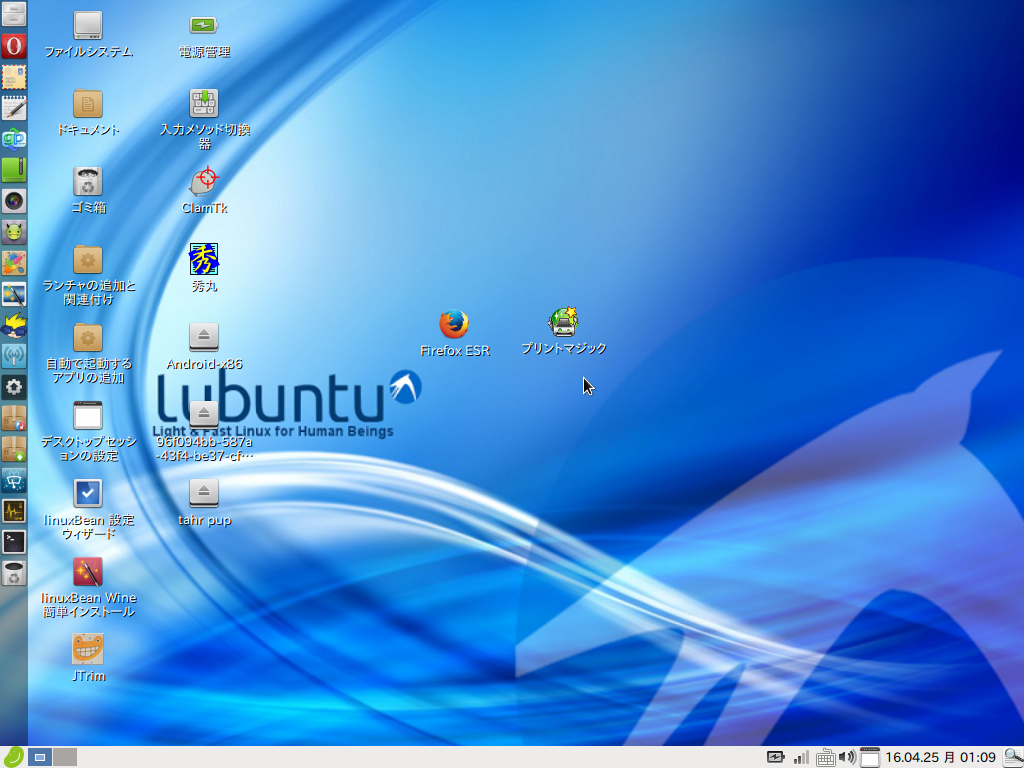1024x768 pixels.
Task: Mute sound via the tray speaker icon
Action: (845, 757)
